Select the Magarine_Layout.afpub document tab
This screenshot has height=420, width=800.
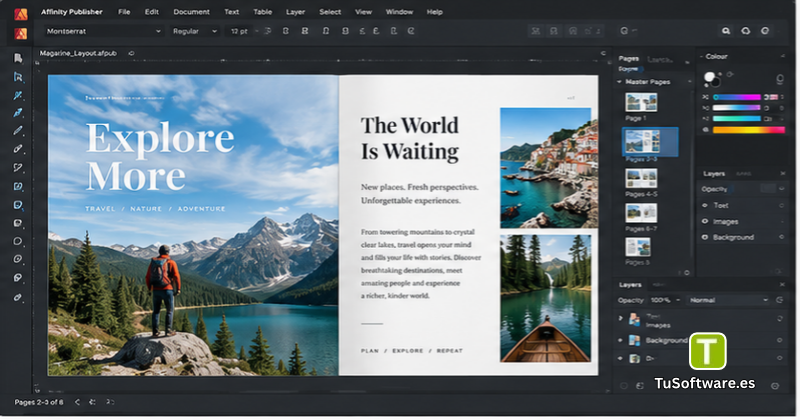(x=78, y=53)
